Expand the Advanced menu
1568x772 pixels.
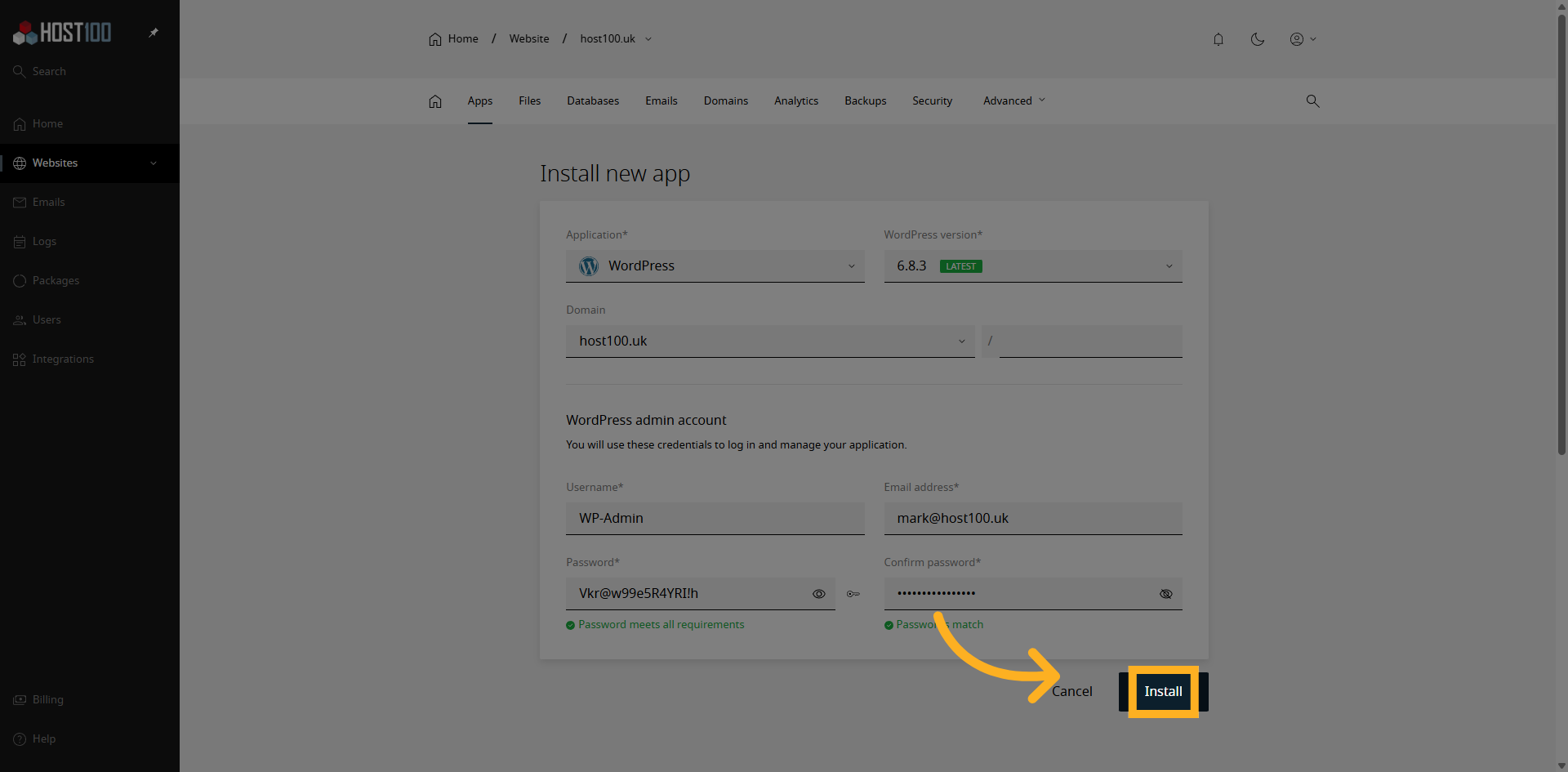[x=1013, y=100]
